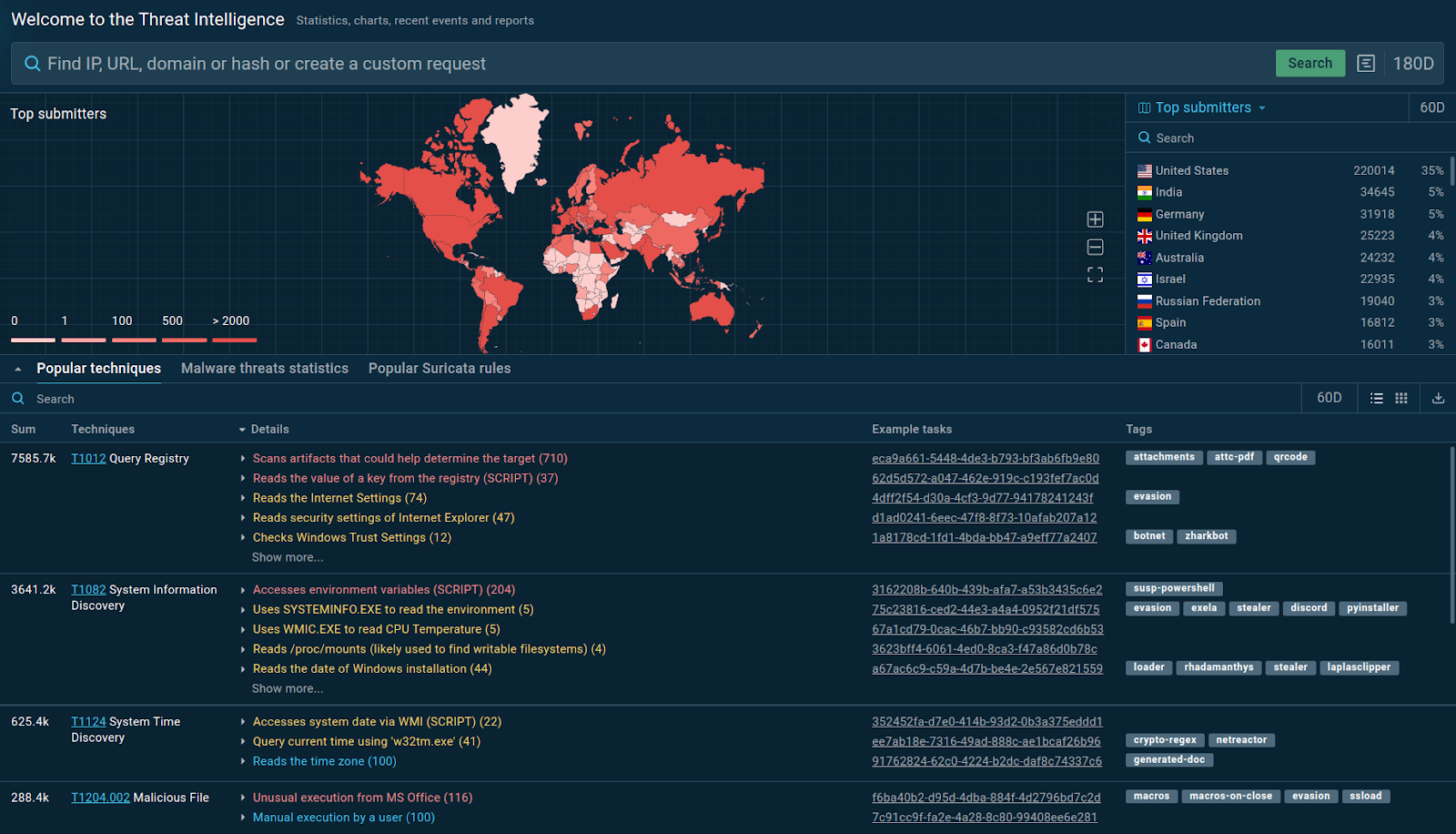The width and height of the screenshot is (1456, 834).
Task: Open the Malware threats statistics tab
Action: click(x=264, y=369)
